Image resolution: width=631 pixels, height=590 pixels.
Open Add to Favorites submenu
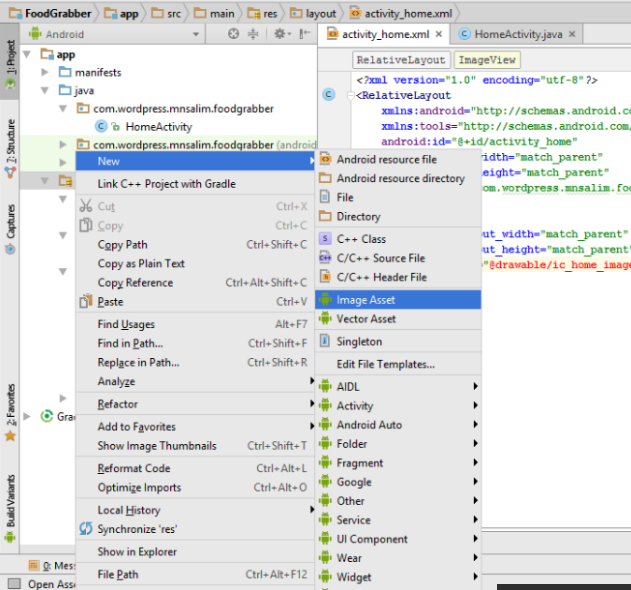(x=195, y=427)
